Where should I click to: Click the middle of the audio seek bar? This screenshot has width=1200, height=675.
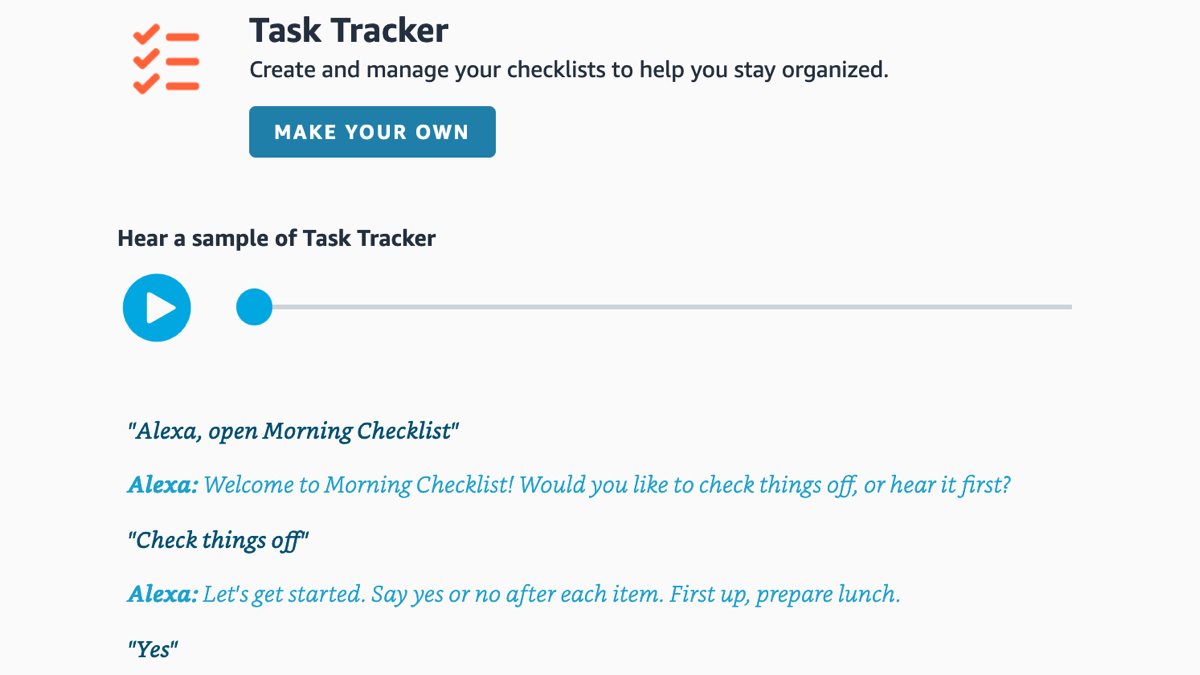click(660, 307)
